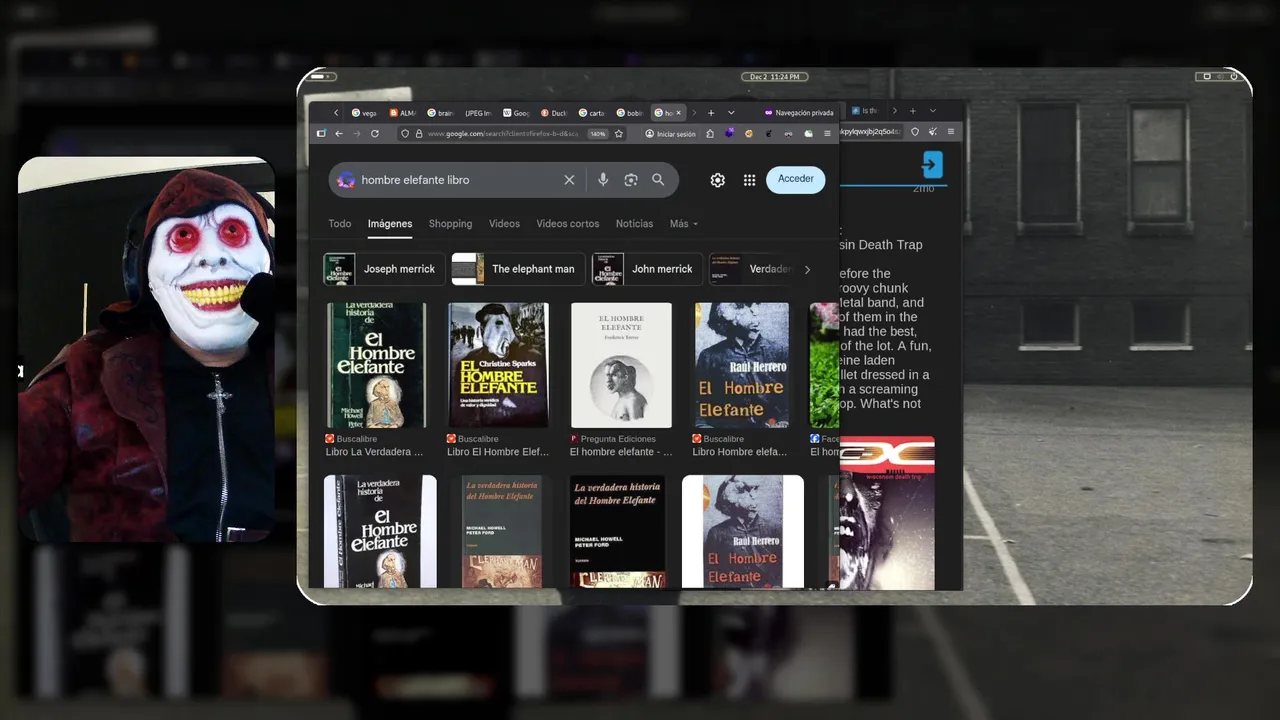Image resolution: width=1280 pixels, height=720 pixels.
Task: Open Libro La Verdadera result link
Action: click(x=374, y=452)
